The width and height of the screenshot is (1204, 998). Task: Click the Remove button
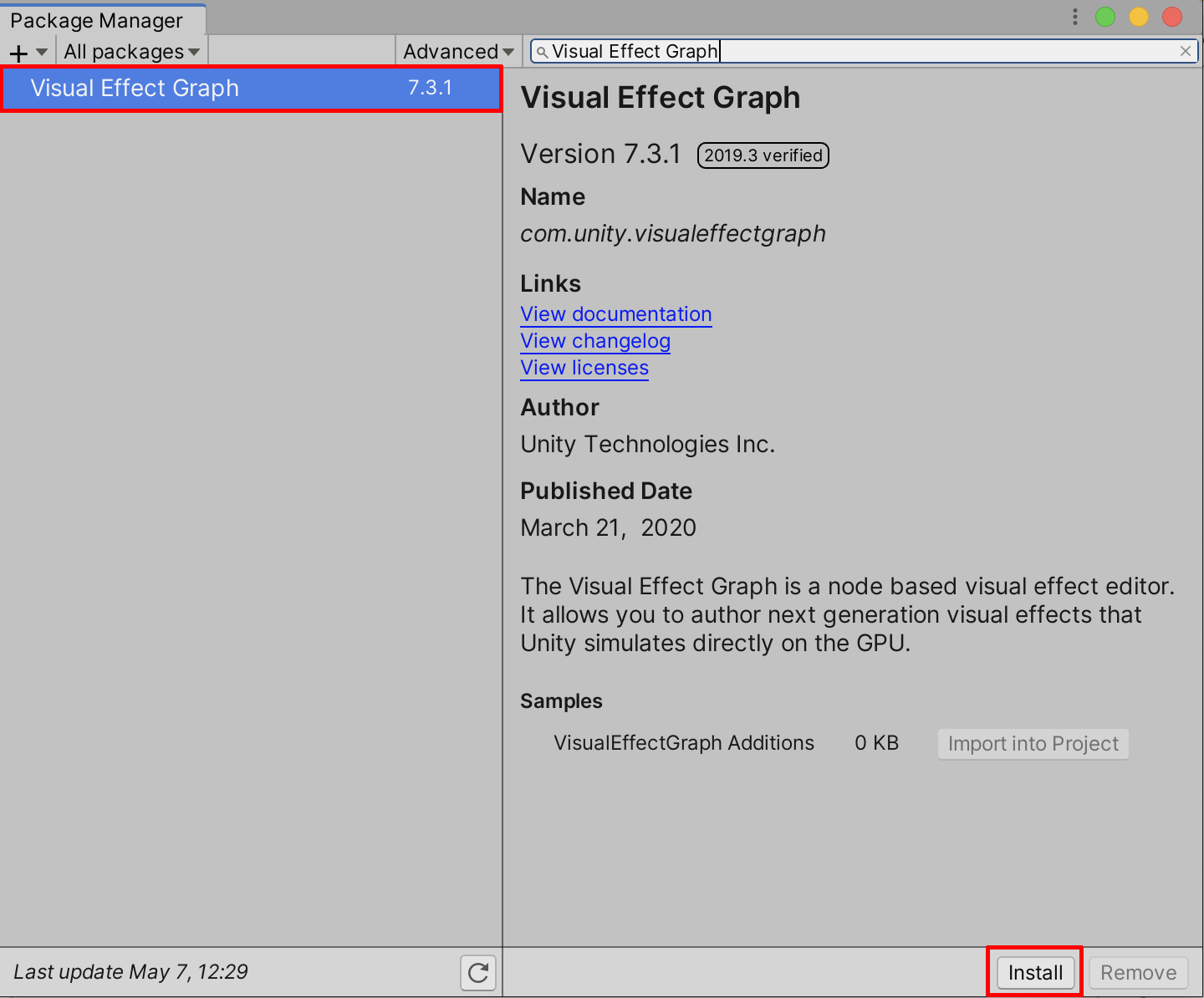pos(1138,972)
